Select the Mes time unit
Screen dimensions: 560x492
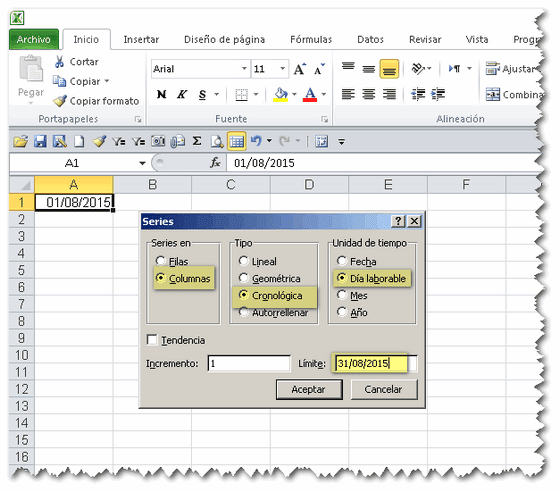tap(342, 295)
